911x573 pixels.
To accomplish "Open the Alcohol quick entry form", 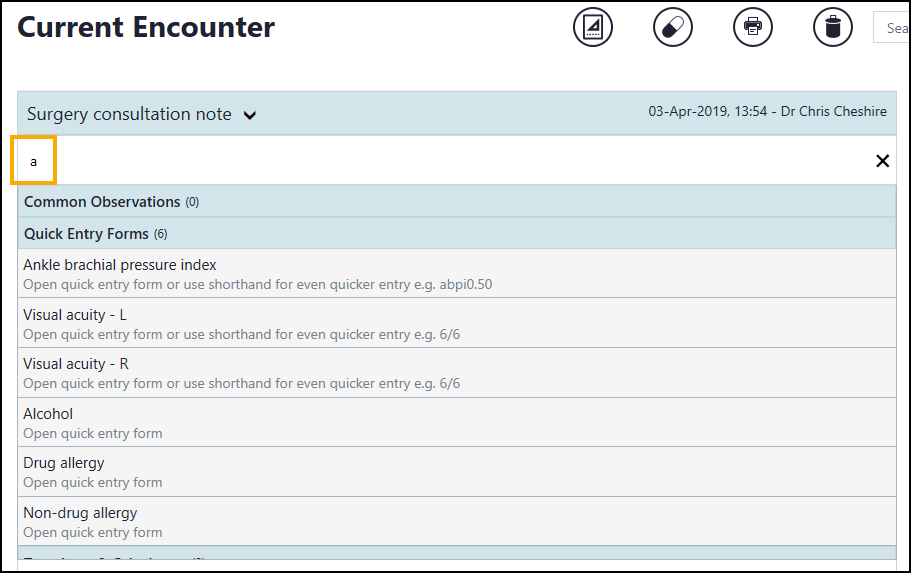I will point(48,414).
